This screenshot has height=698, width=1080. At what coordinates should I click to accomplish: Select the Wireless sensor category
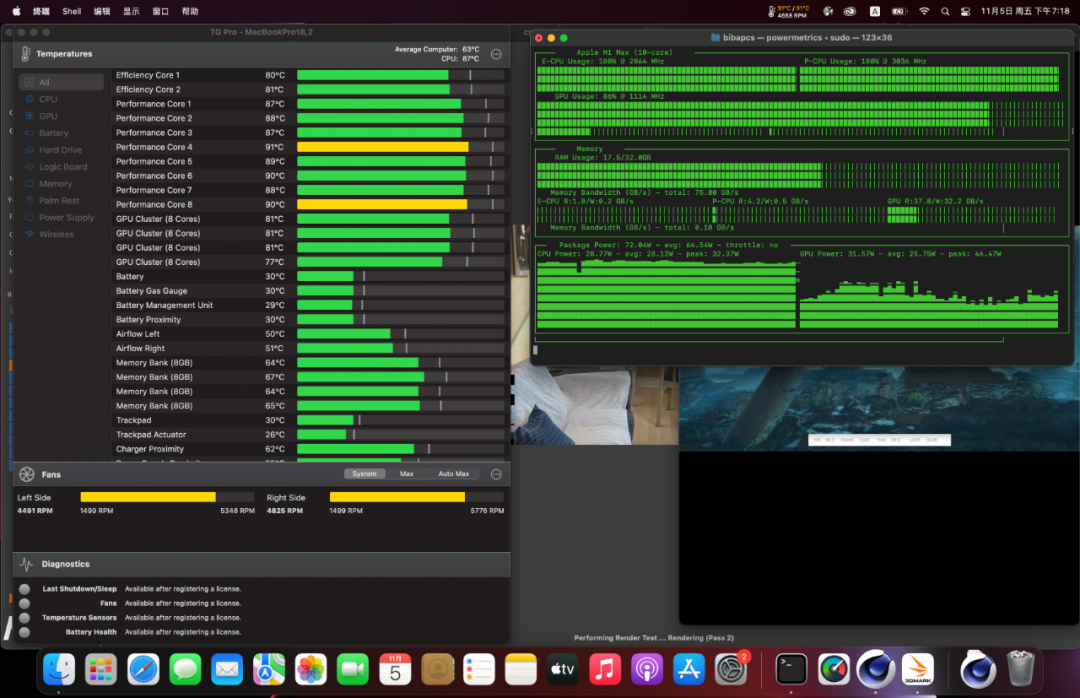click(x=56, y=234)
